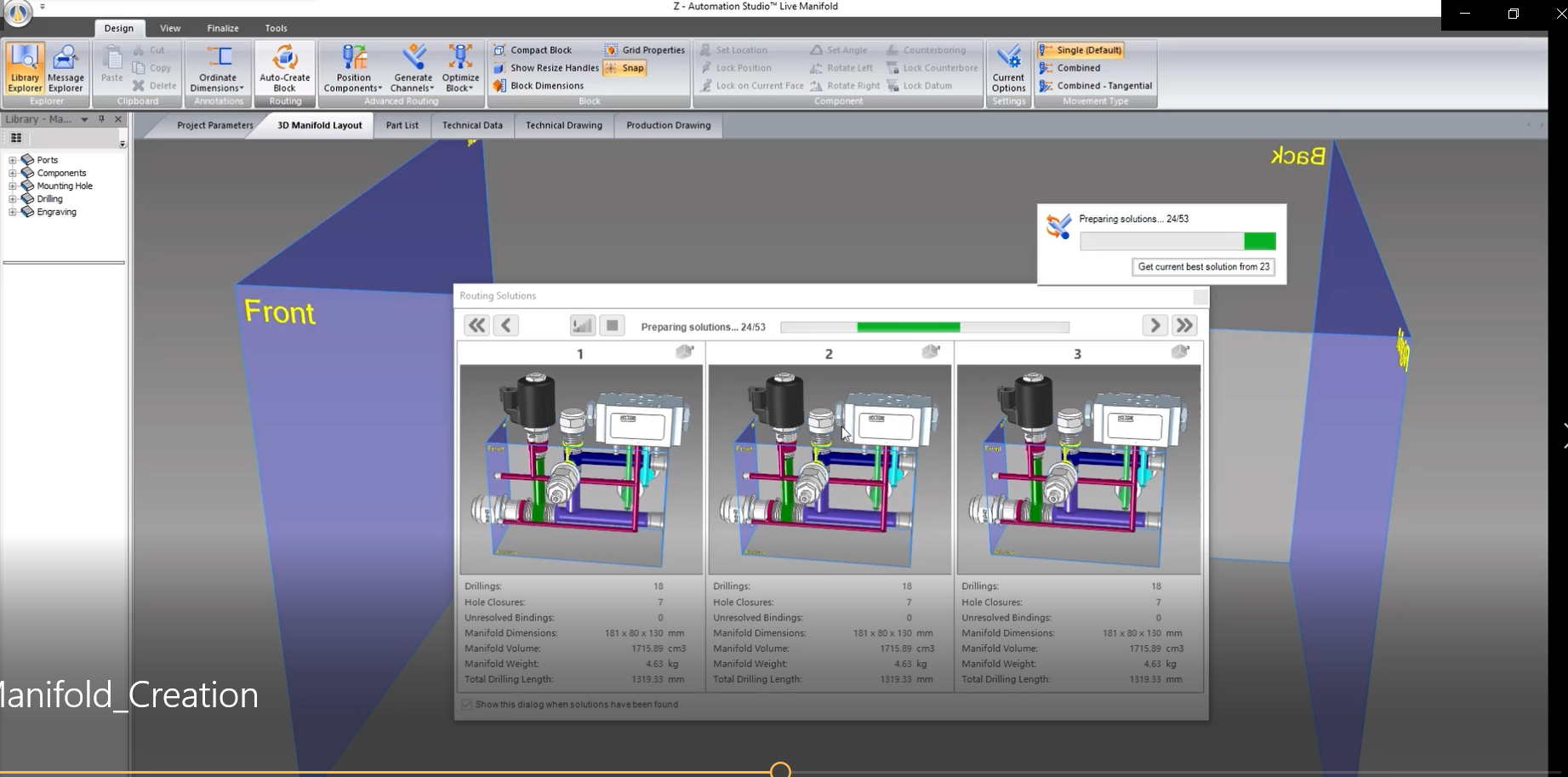
Task: Switch to the Finalize ribbon tab
Action: pyautogui.click(x=223, y=28)
